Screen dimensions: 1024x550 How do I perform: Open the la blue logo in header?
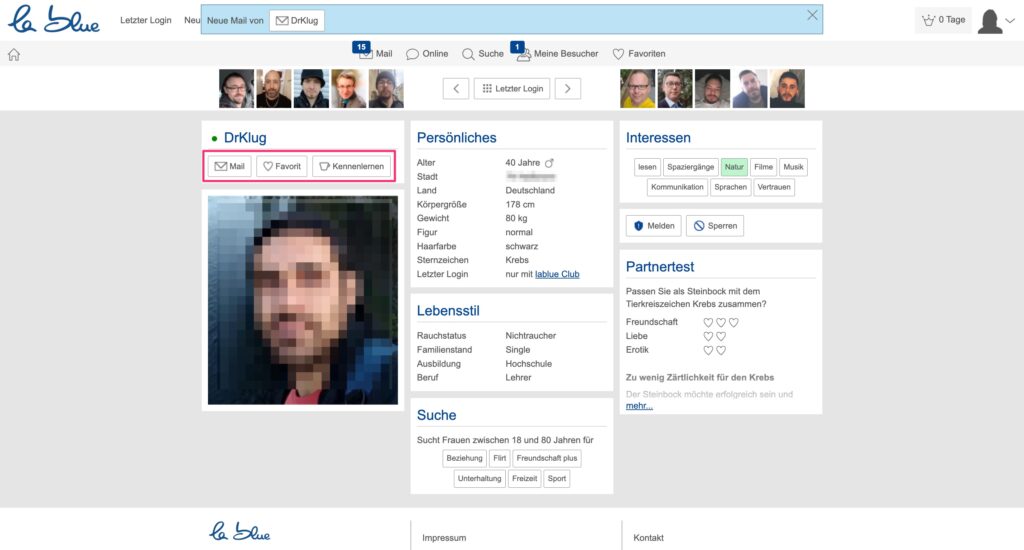pyautogui.click(x=54, y=20)
